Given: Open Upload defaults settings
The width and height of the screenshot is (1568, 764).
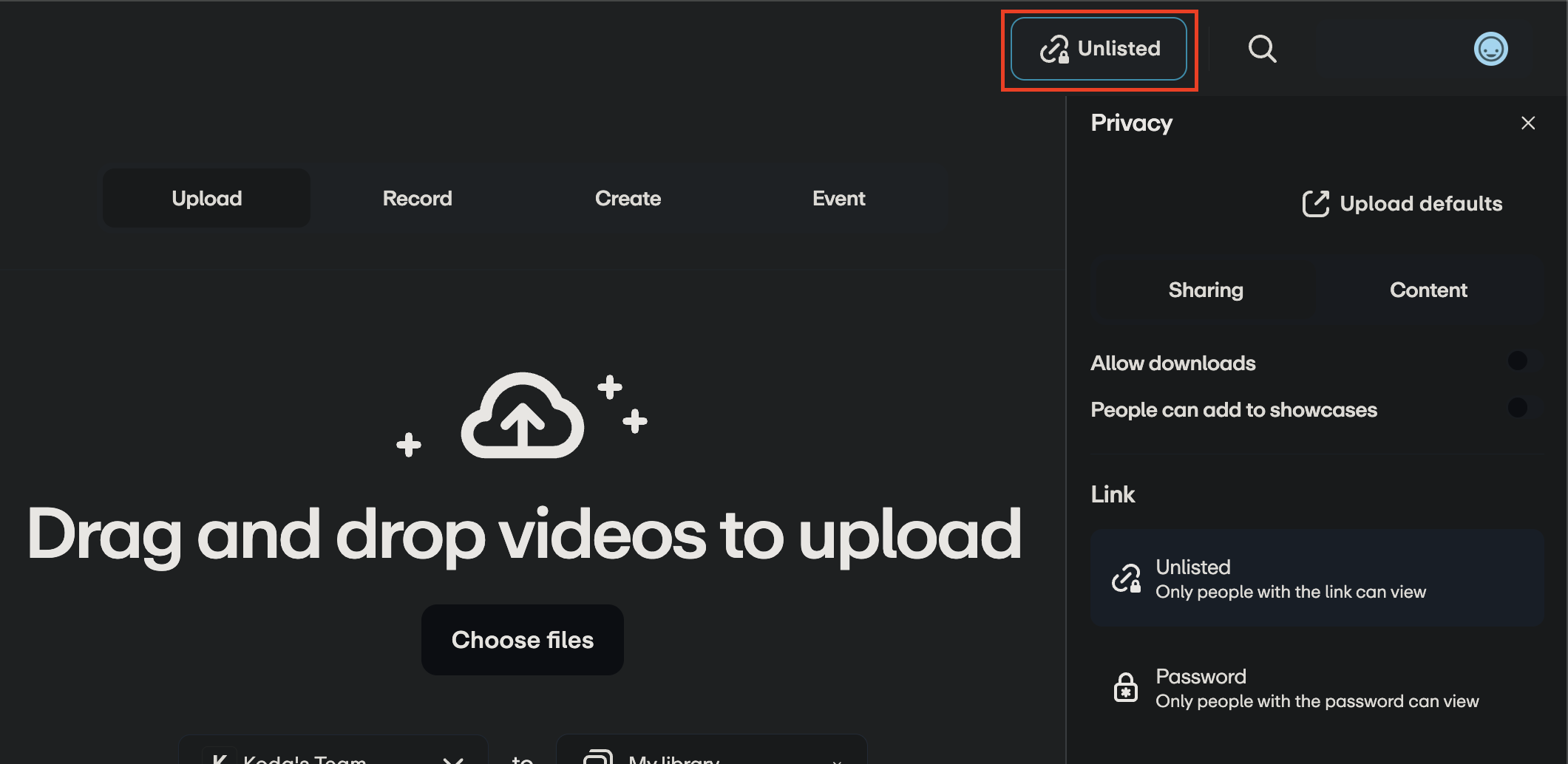Looking at the screenshot, I should pyautogui.click(x=1403, y=204).
